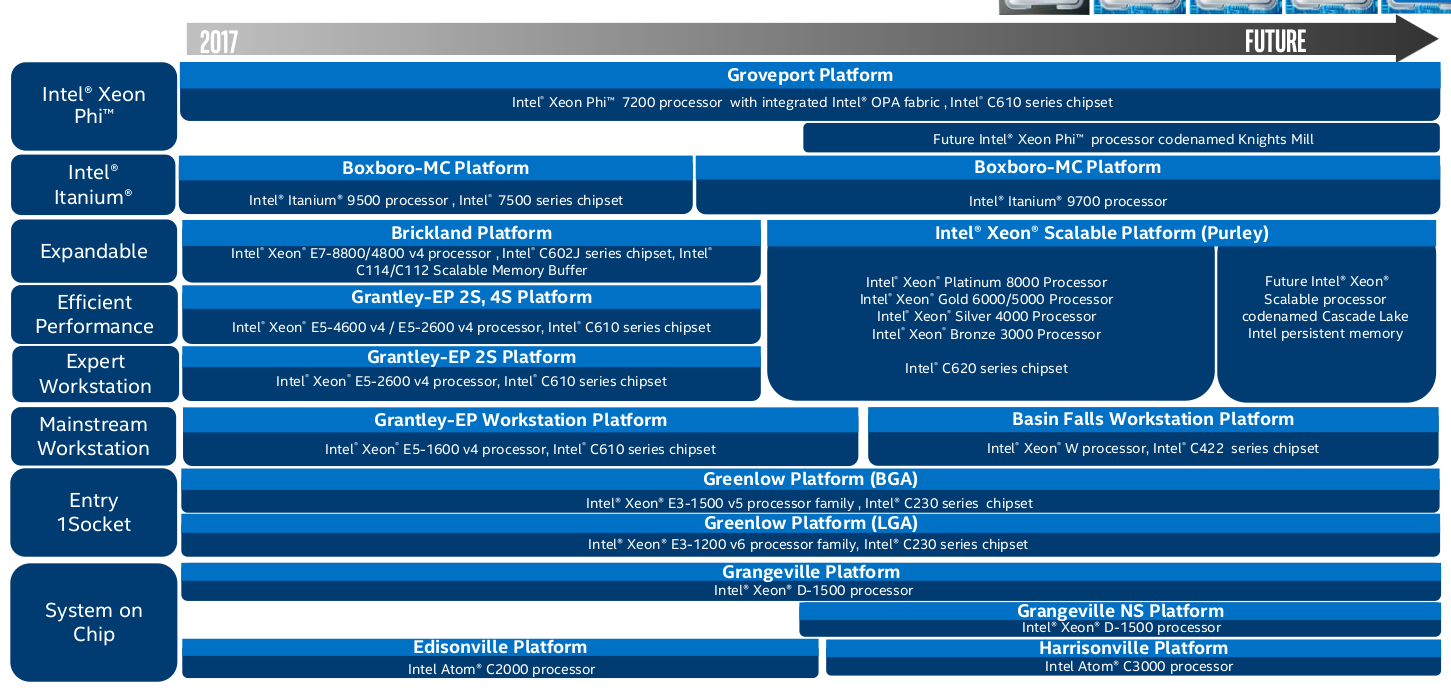
Task: Click the Cascade Lake future processor box
Action: click(x=1325, y=308)
